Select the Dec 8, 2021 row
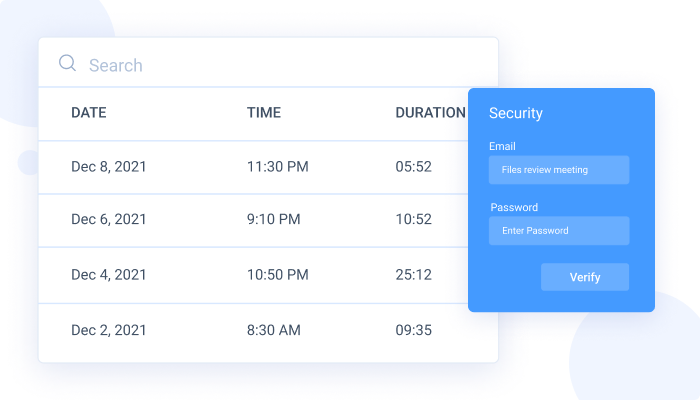This screenshot has height=400, width=700. pyautogui.click(x=109, y=167)
